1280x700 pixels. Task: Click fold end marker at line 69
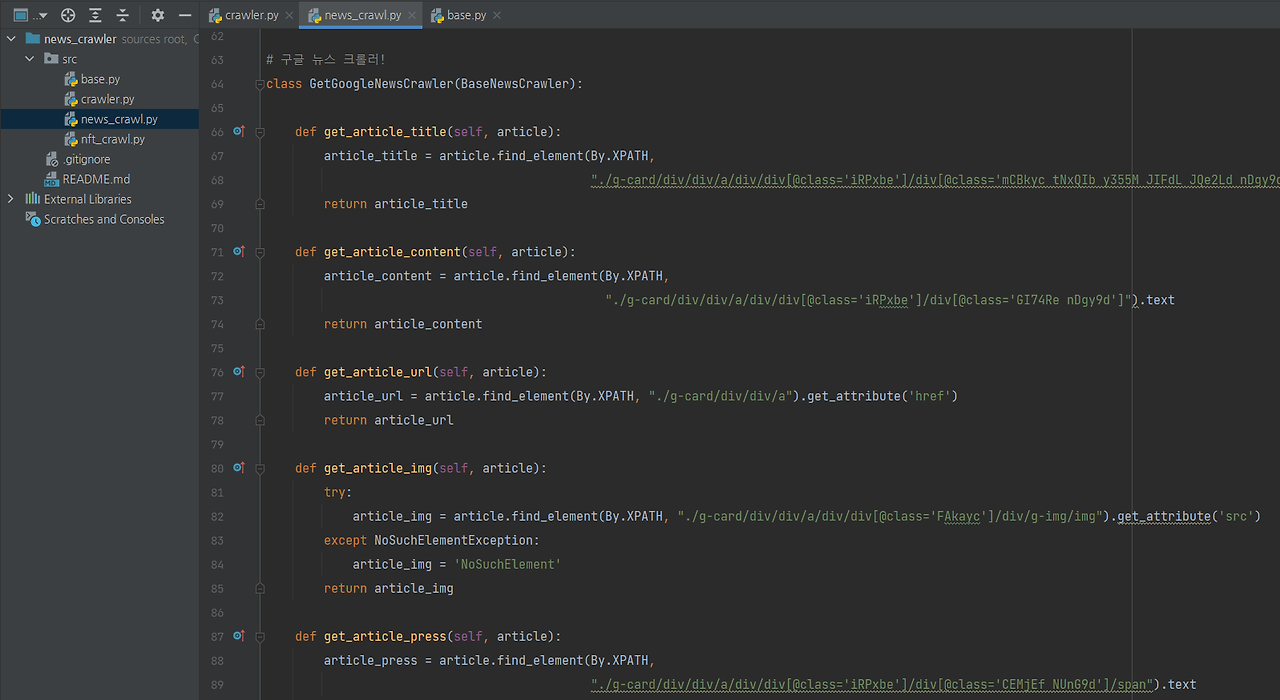[x=260, y=204]
